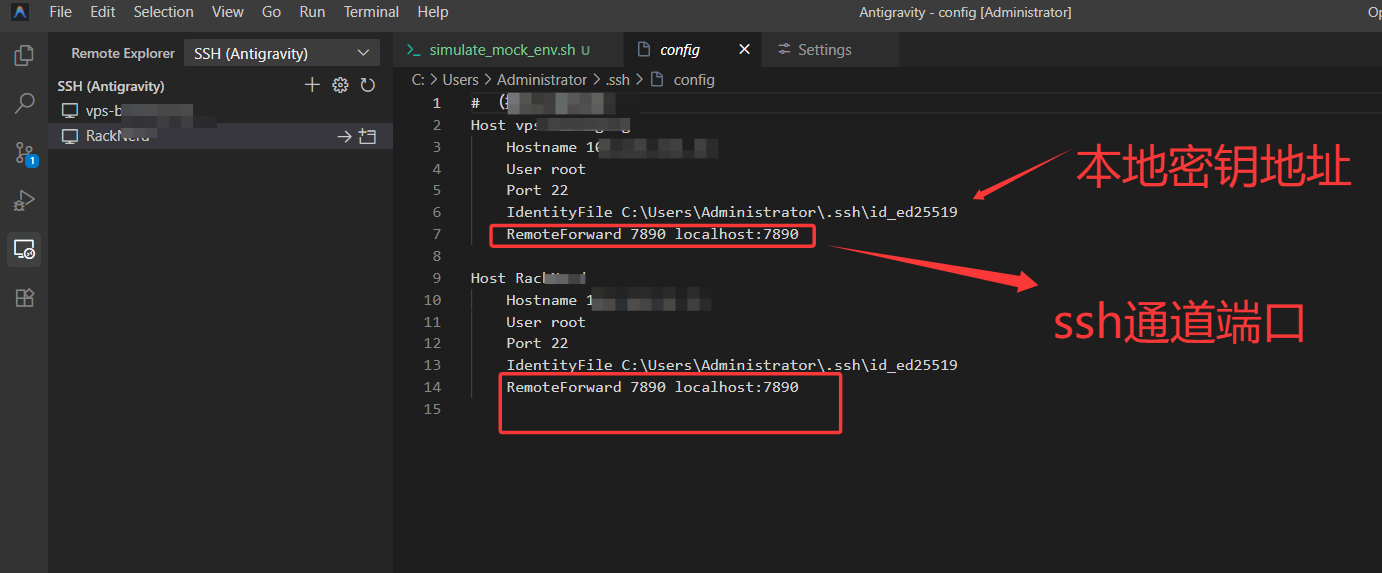Switch to the Settings tab

click(824, 50)
